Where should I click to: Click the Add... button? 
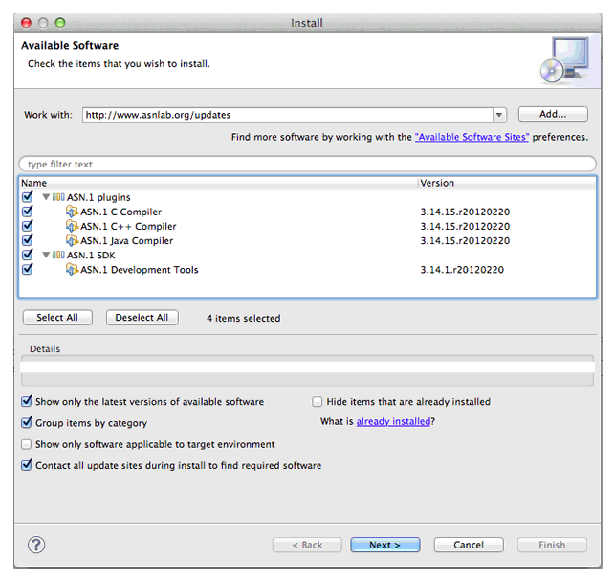553,115
